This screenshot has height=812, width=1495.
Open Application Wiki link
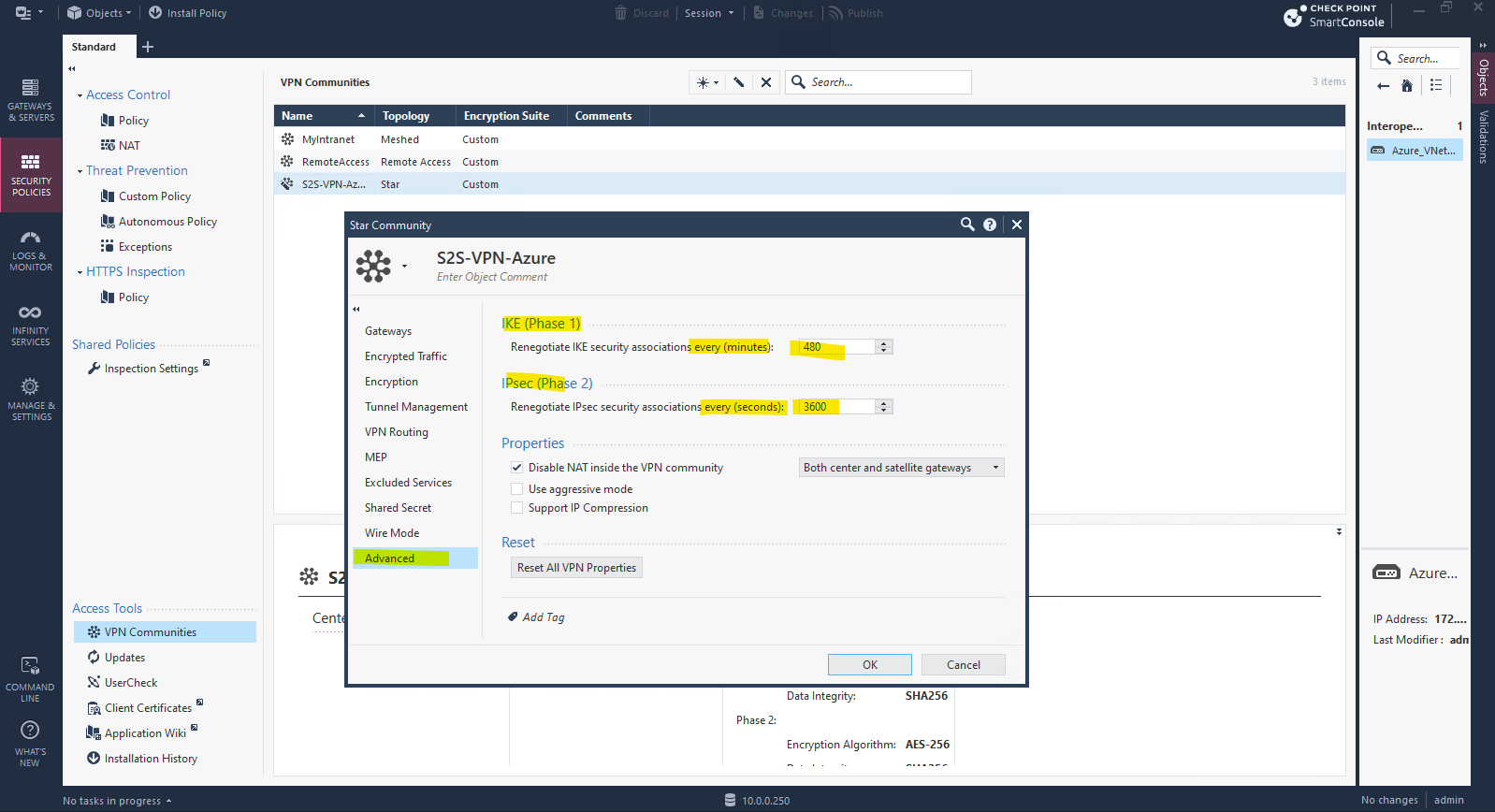tap(145, 733)
